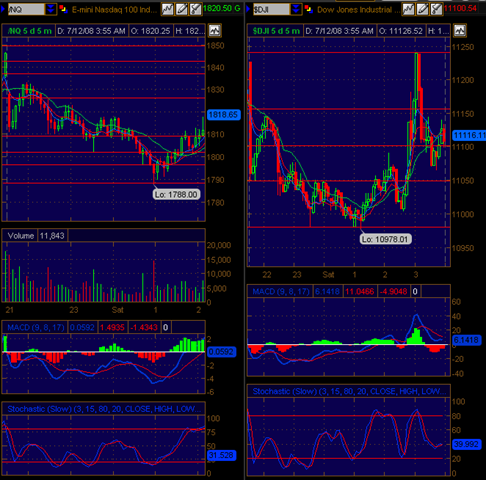The image size is (486, 480).
Task: Expand the /NQ symbol dropdown arrow
Action: tap(50, 9)
